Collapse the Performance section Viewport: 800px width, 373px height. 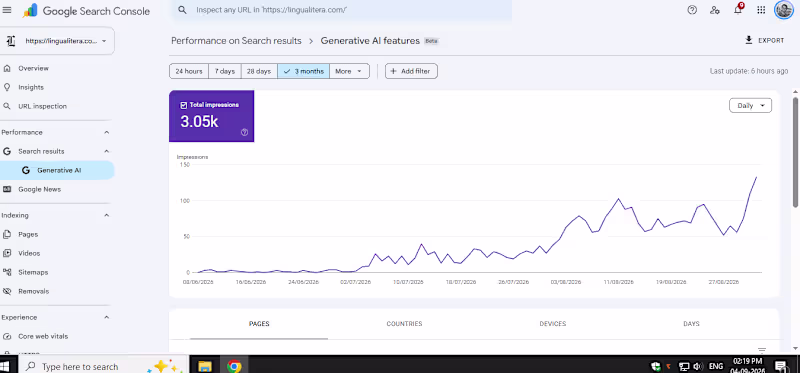pos(107,132)
